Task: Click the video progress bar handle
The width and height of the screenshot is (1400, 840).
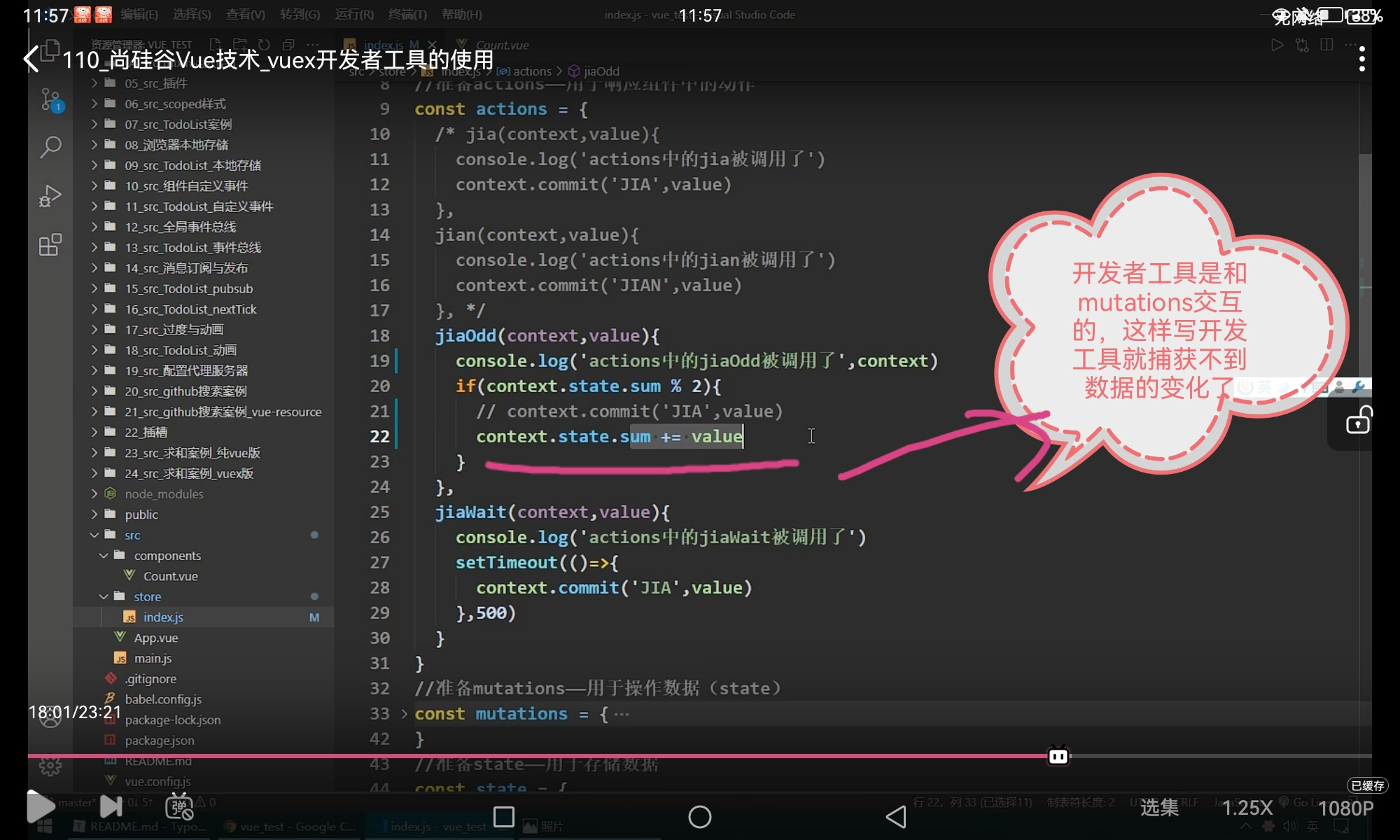Action: coord(1058,756)
